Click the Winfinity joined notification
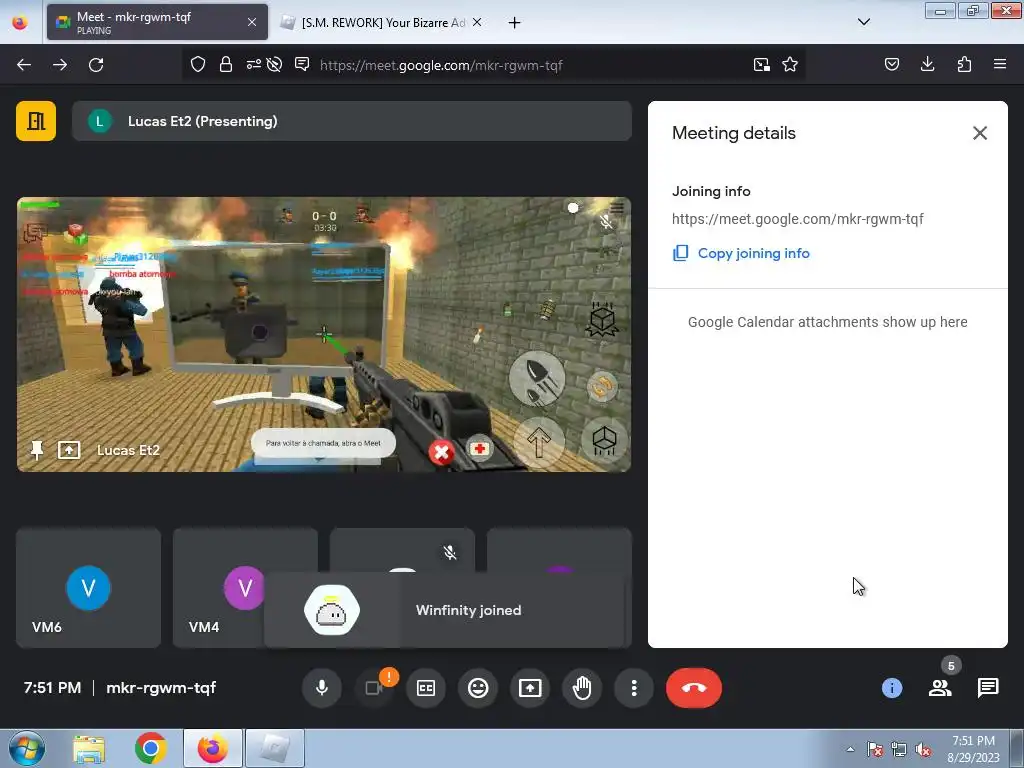Screen dimensions: 1024x768 point(447,610)
